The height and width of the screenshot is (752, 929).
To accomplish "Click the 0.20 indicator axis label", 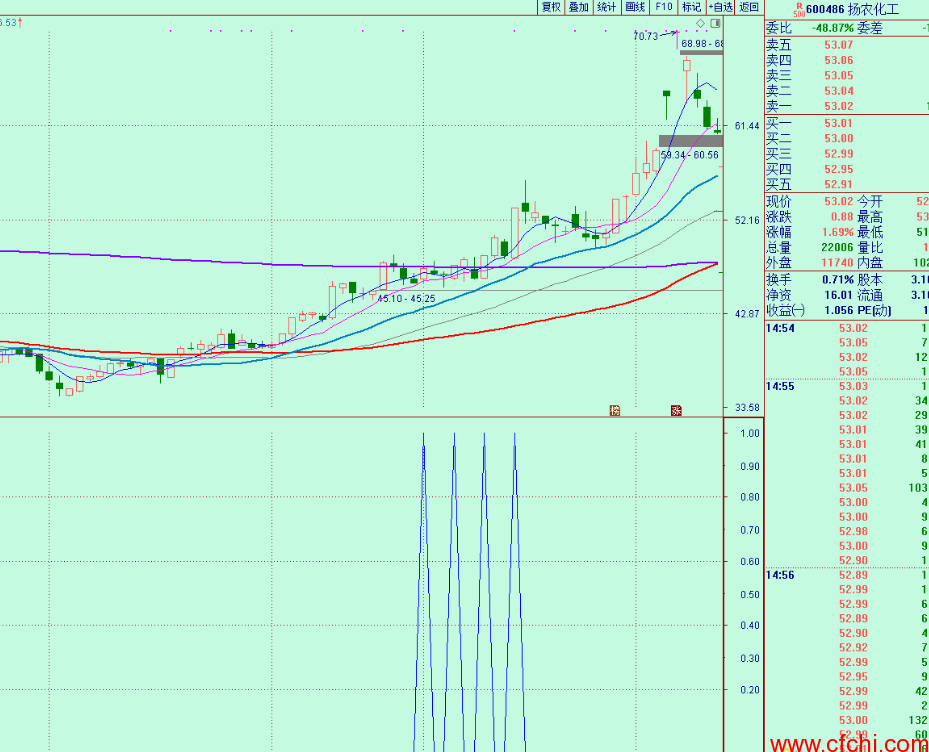I will tap(750, 690).
